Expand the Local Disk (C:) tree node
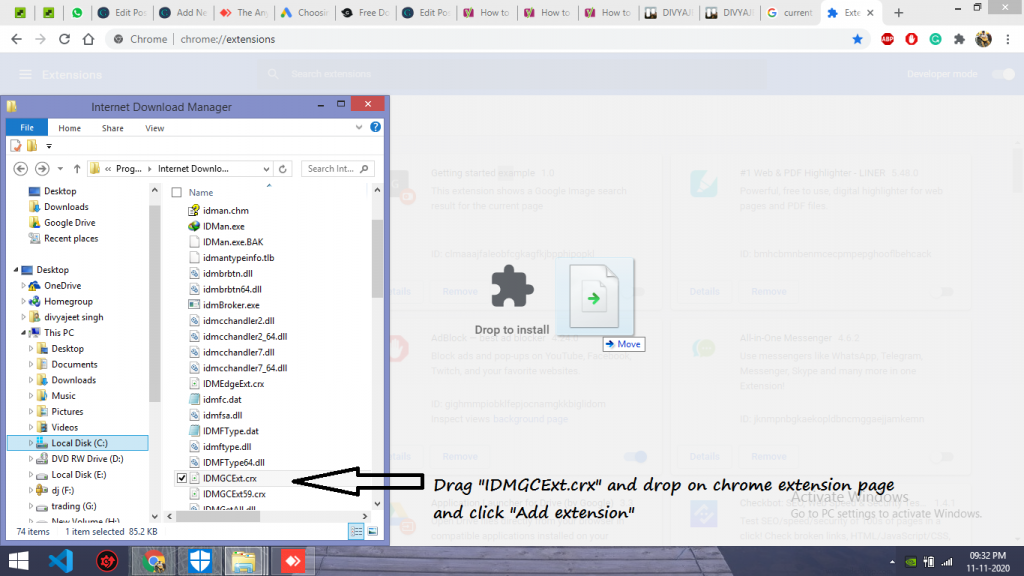Image resolution: width=1024 pixels, height=576 pixels. tap(31, 443)
